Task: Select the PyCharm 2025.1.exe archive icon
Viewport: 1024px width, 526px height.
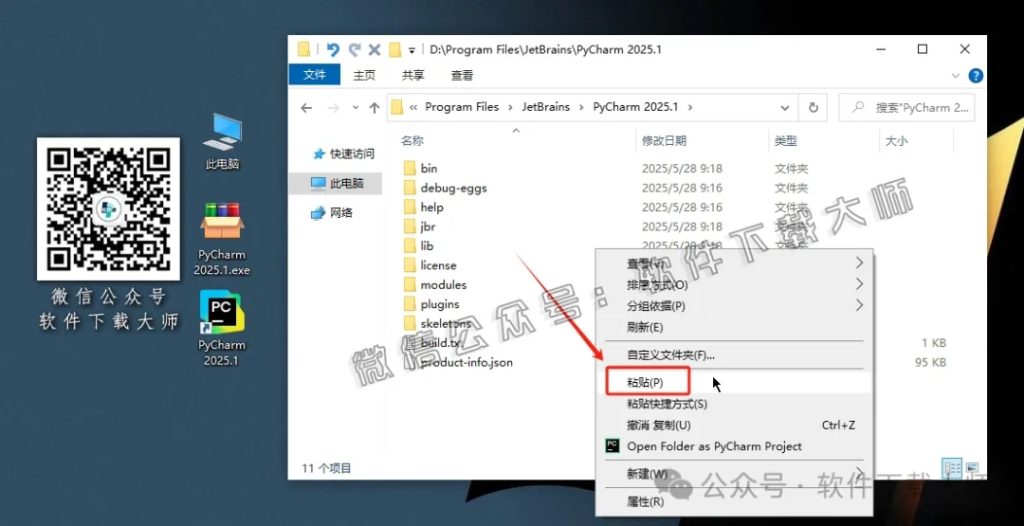Action: 222,239
